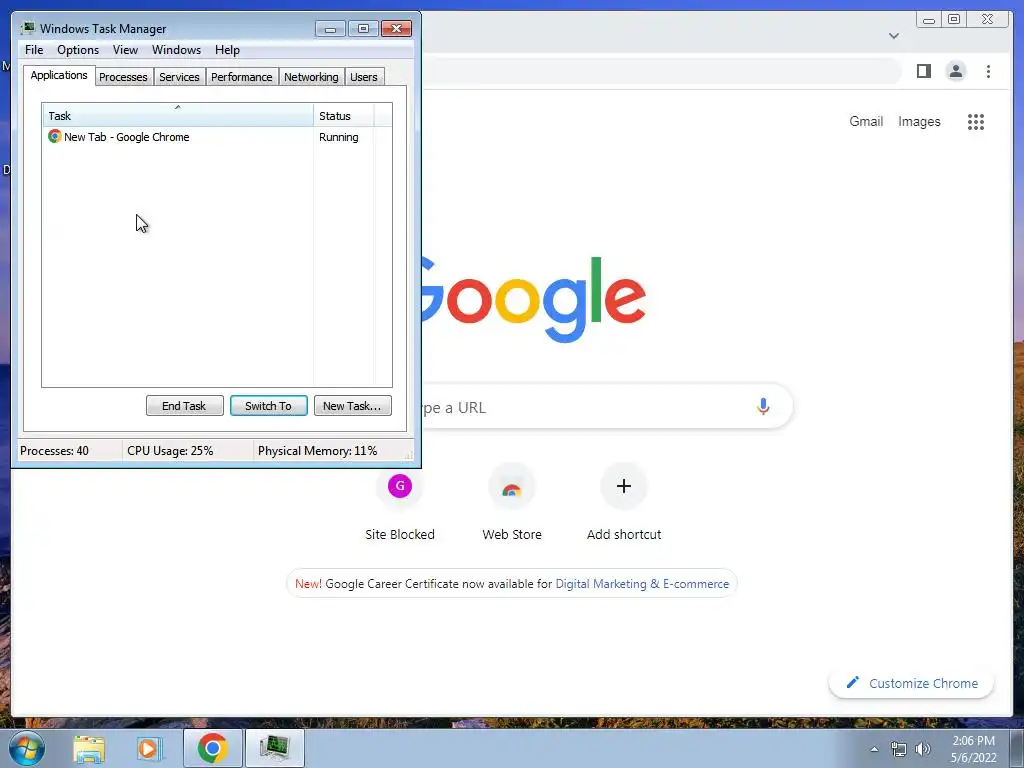Maximize the Task Manager window

[x=363, y=28]
